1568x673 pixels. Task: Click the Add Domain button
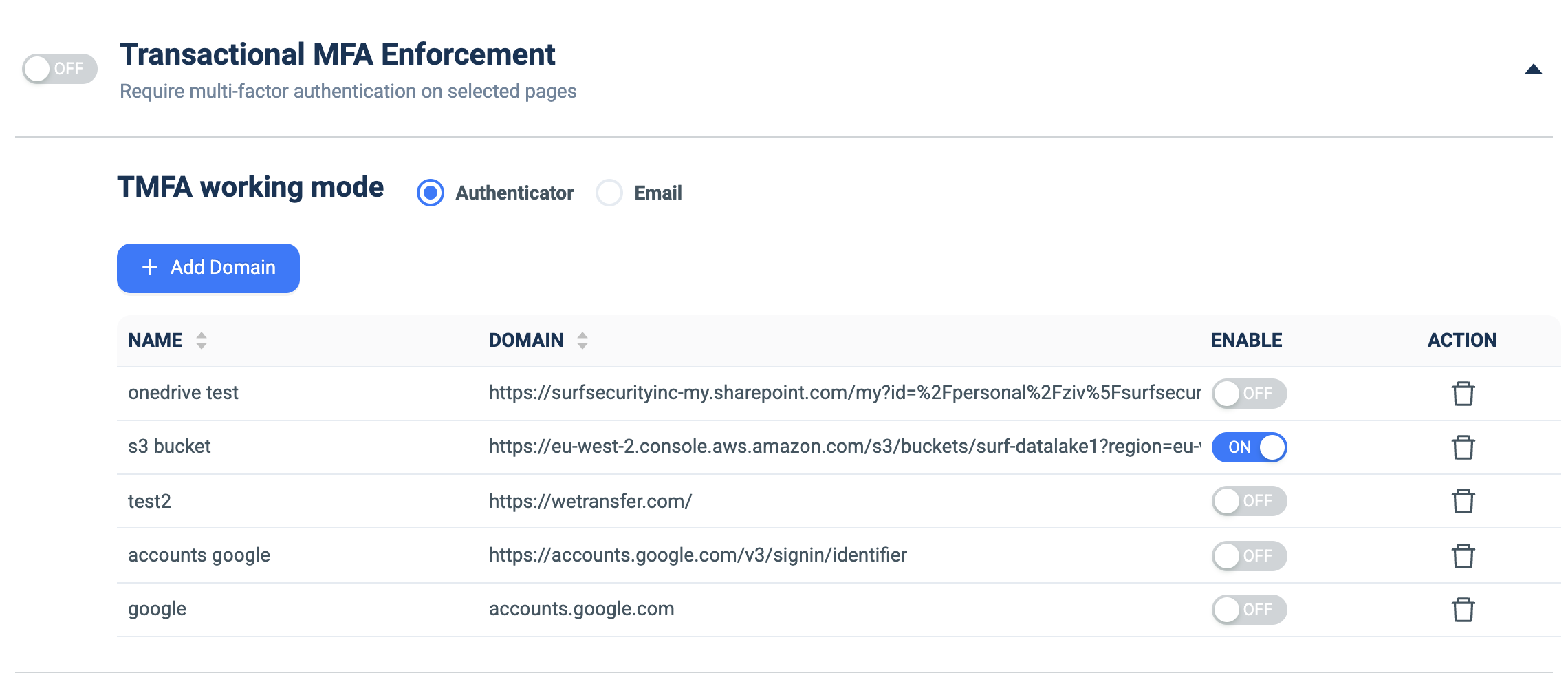[208, 268]
